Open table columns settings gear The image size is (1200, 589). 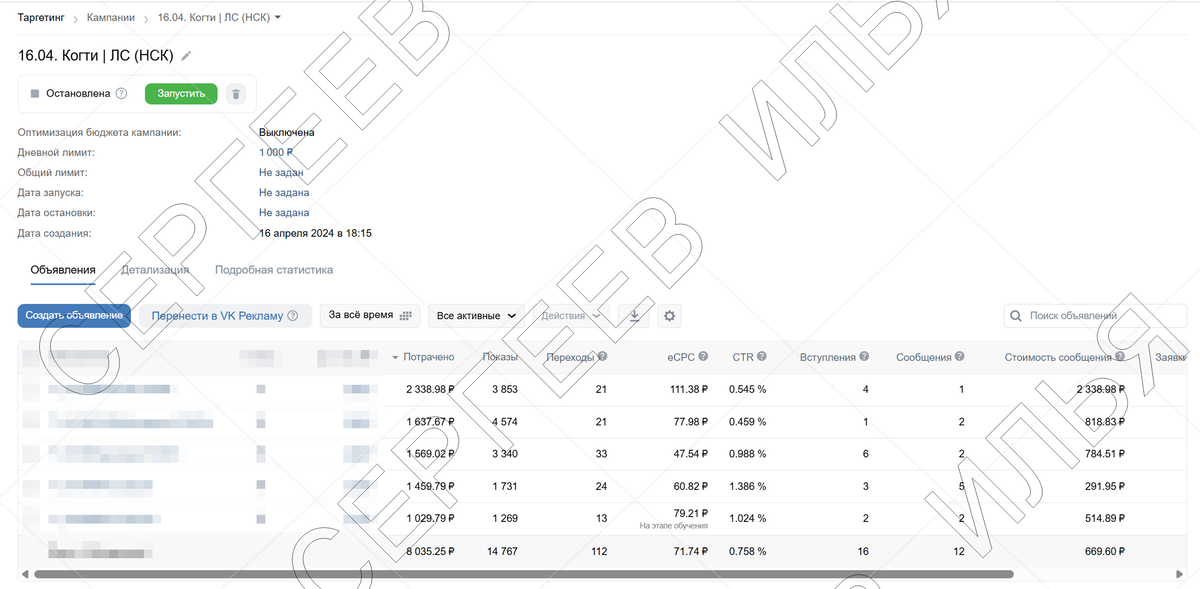click(670, 316)
